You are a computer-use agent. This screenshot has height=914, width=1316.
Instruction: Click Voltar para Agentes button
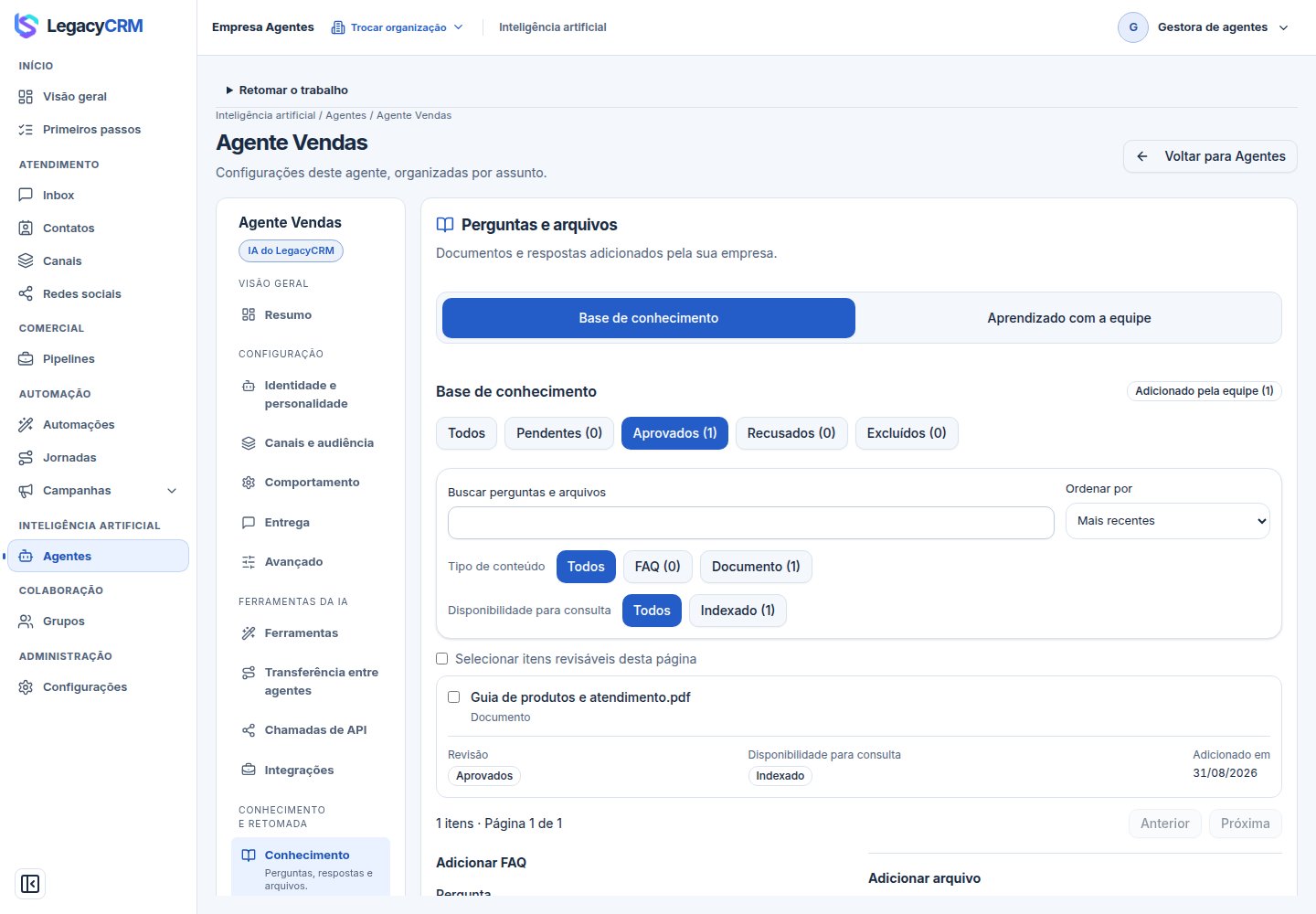pyautogui.click(x=1210, y=156)
